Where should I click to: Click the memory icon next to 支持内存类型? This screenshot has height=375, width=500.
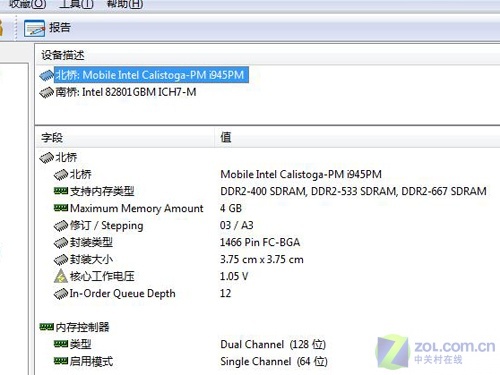coord(61,191)
